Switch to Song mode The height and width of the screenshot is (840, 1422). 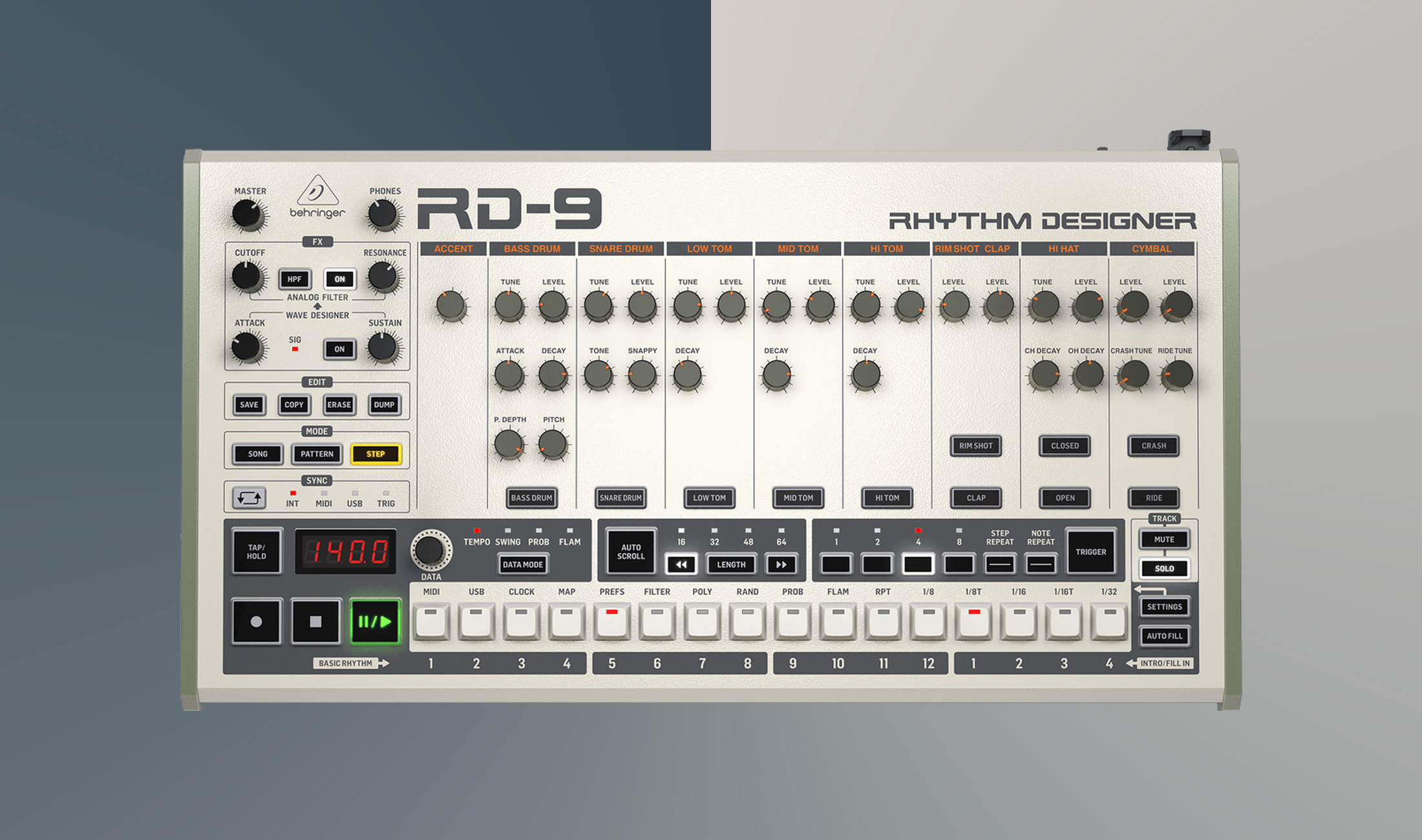click(257, 454)
